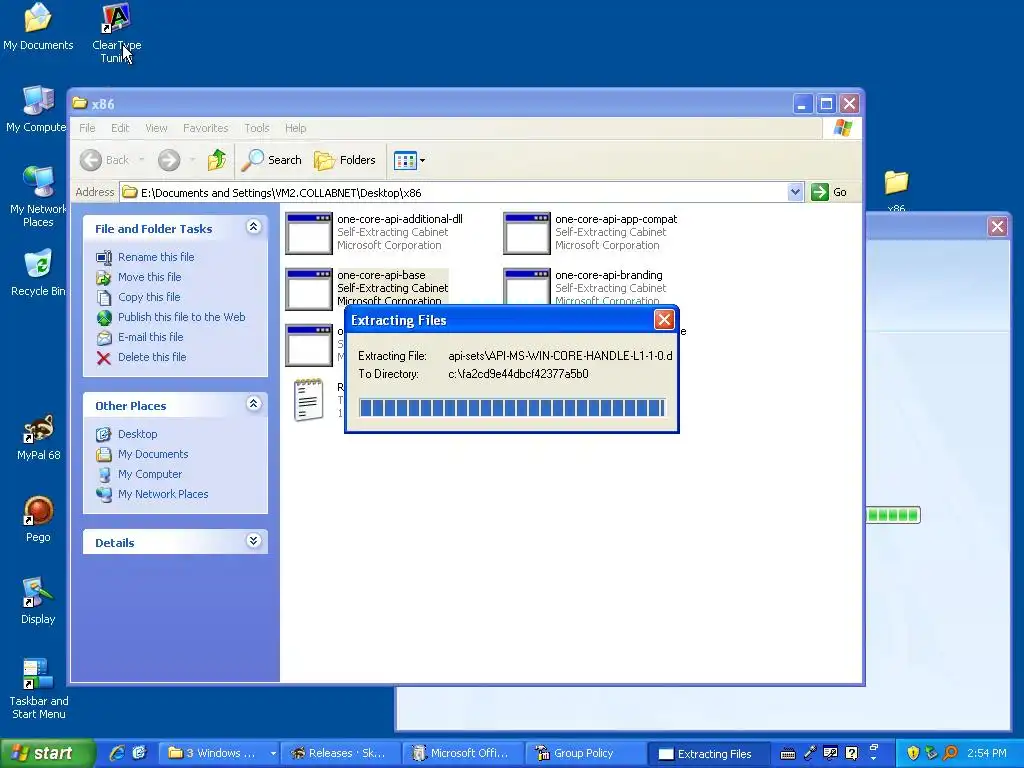Open the address bar dropdown arrow
The width and height of the screenshot is (1024, 768).
[795, 192]
